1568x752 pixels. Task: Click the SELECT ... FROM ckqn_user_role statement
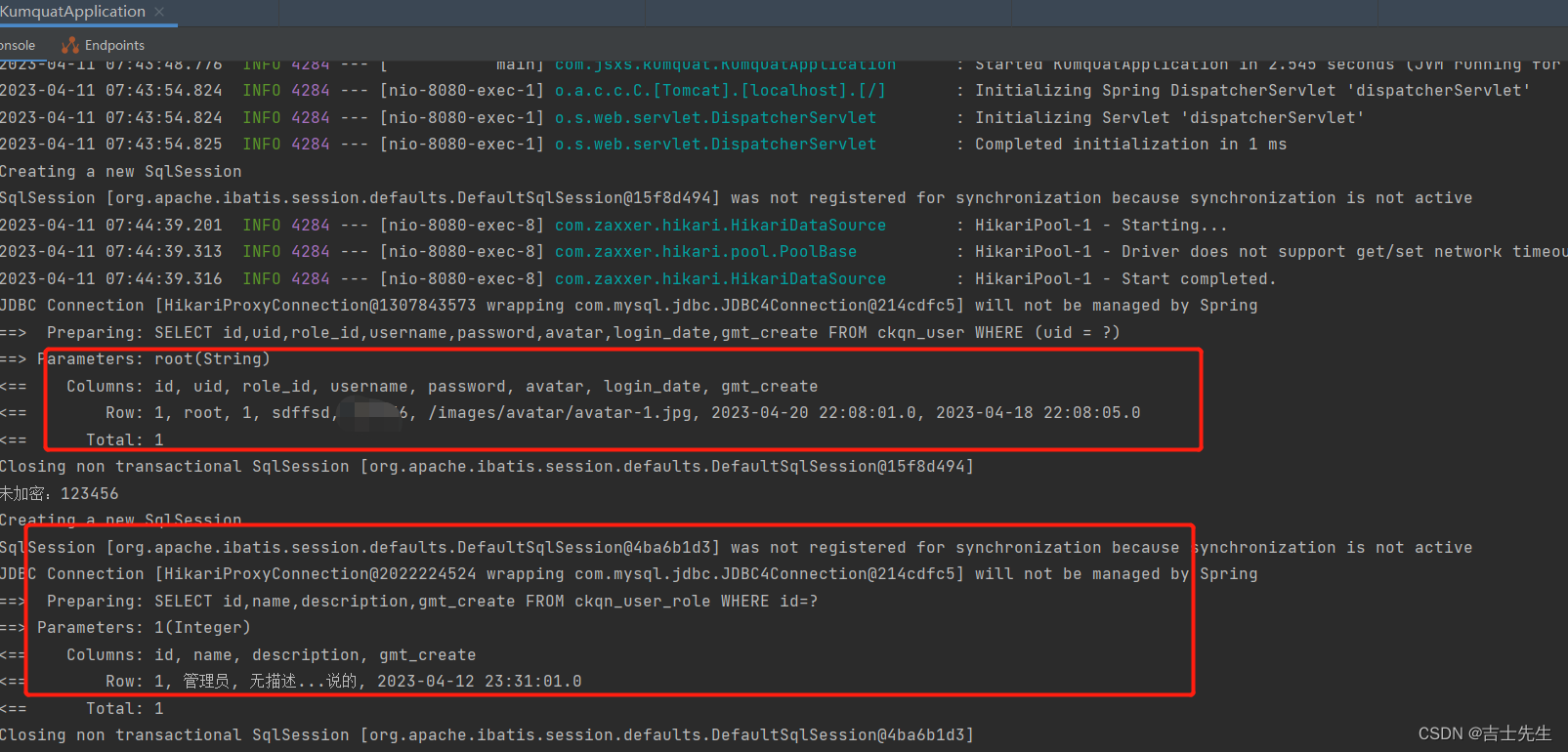click(x=486, y=601)
